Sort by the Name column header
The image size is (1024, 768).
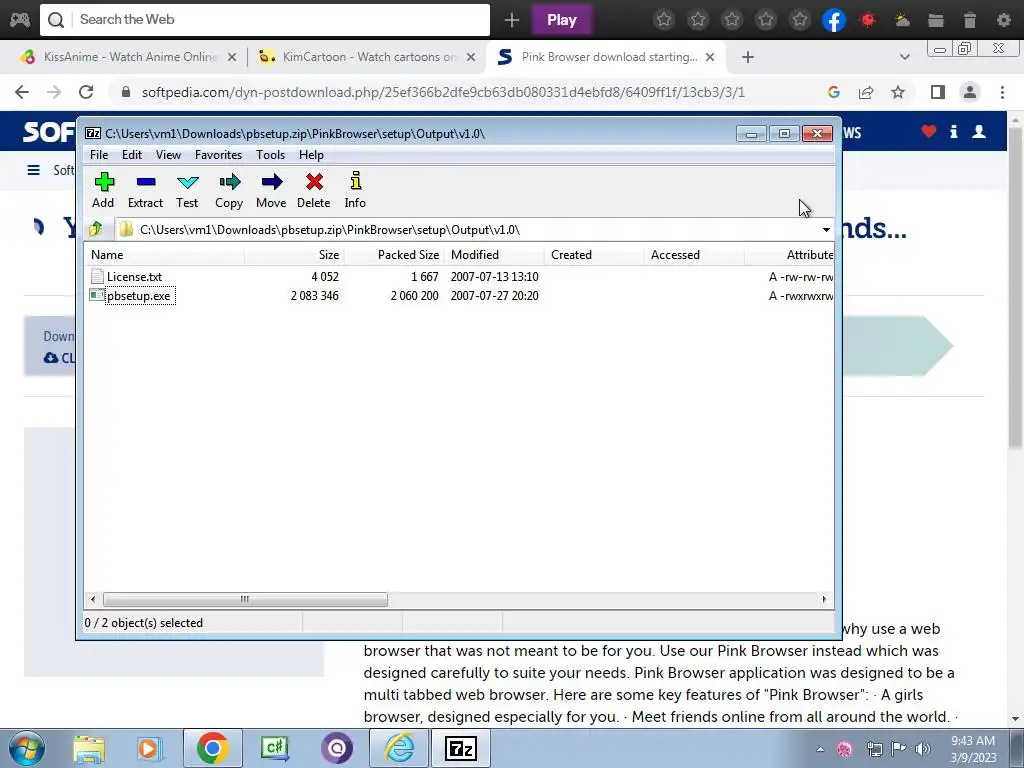pyautogui.click(x=165, y=255)
